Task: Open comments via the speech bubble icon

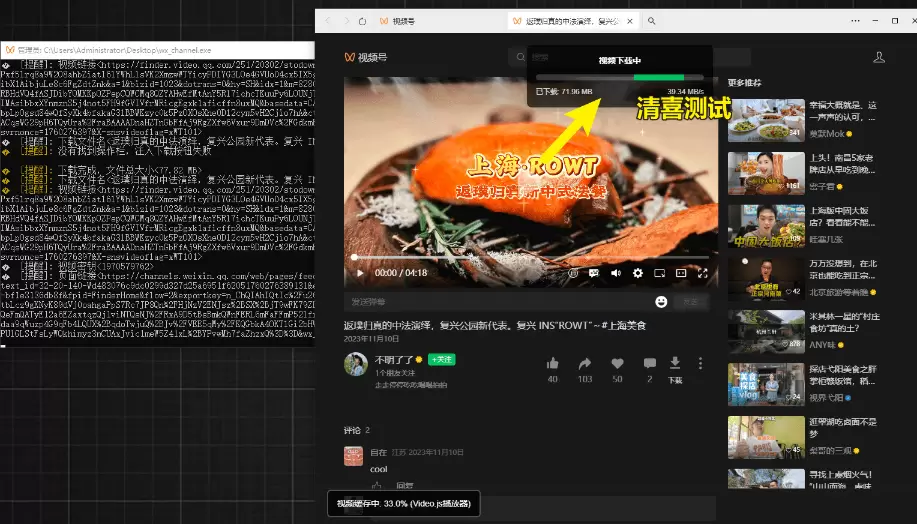Action: coord(650,364)
